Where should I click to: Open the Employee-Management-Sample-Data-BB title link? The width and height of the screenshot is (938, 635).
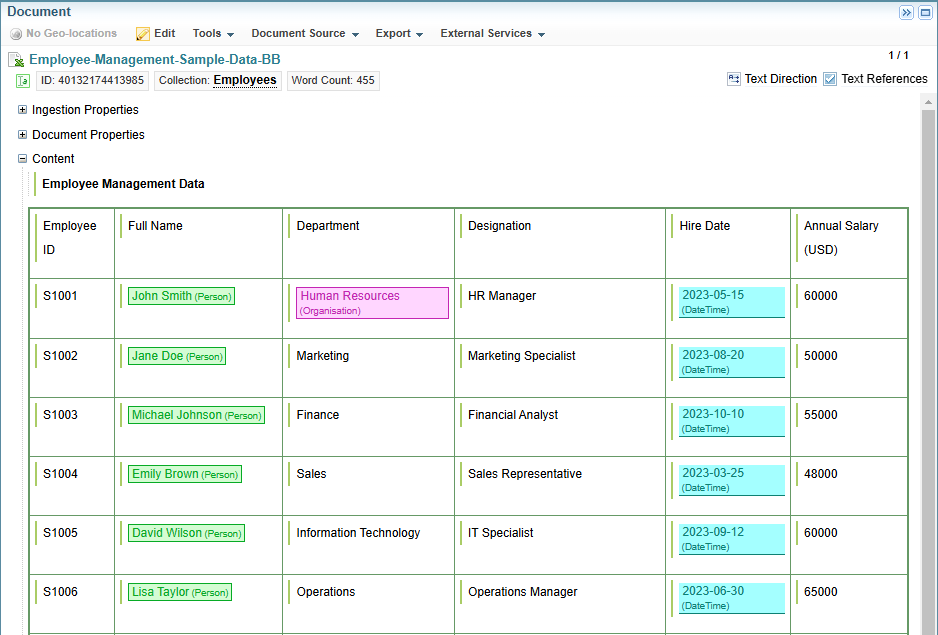click(x=154, y=60)
